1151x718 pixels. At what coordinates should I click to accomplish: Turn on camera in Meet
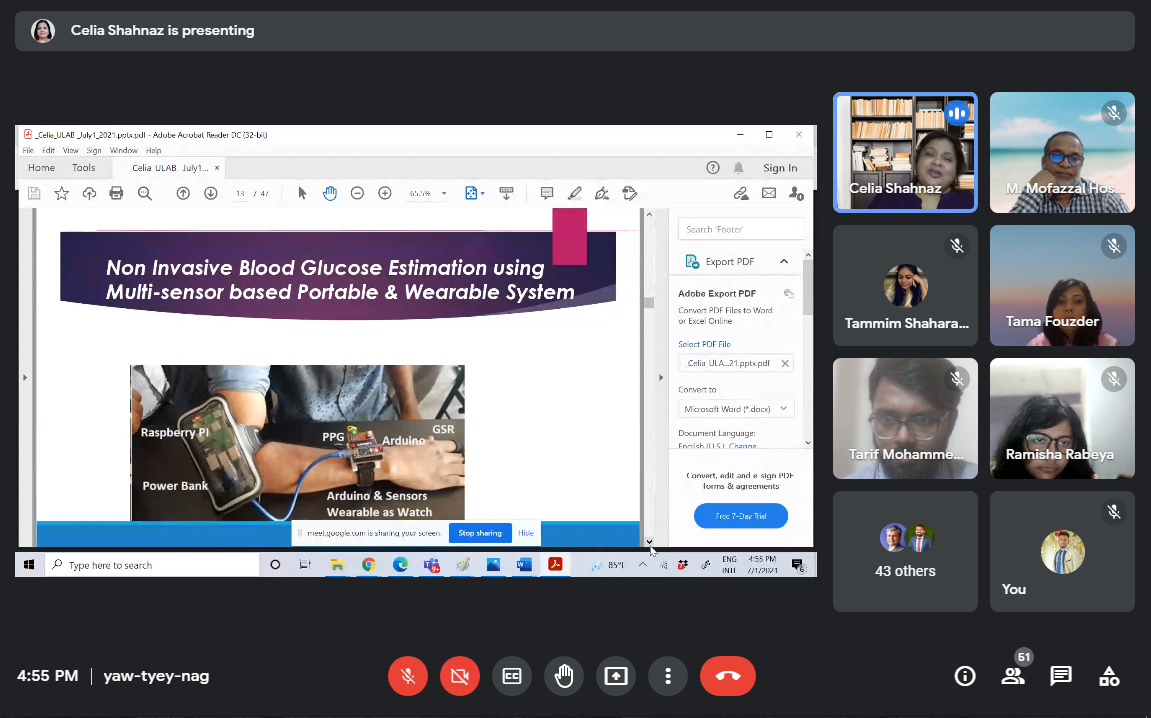[460, 676]
